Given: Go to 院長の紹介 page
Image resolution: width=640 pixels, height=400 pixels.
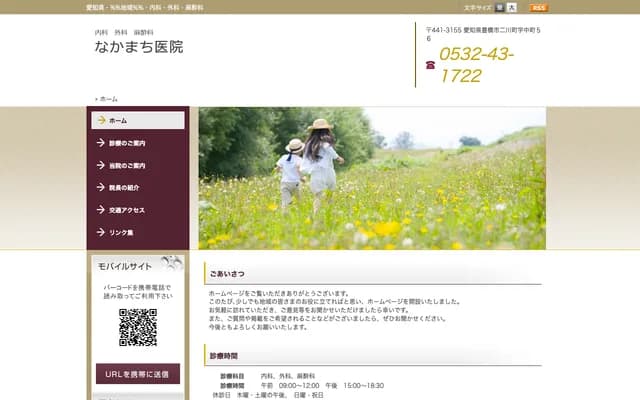Looking at the screenshot, I should (x=125, y=188).
